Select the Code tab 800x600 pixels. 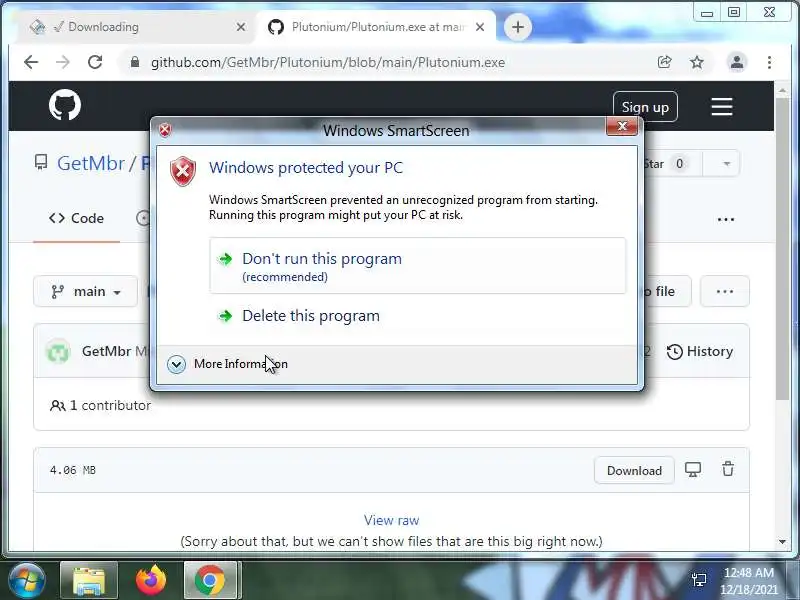coord(77,218)
